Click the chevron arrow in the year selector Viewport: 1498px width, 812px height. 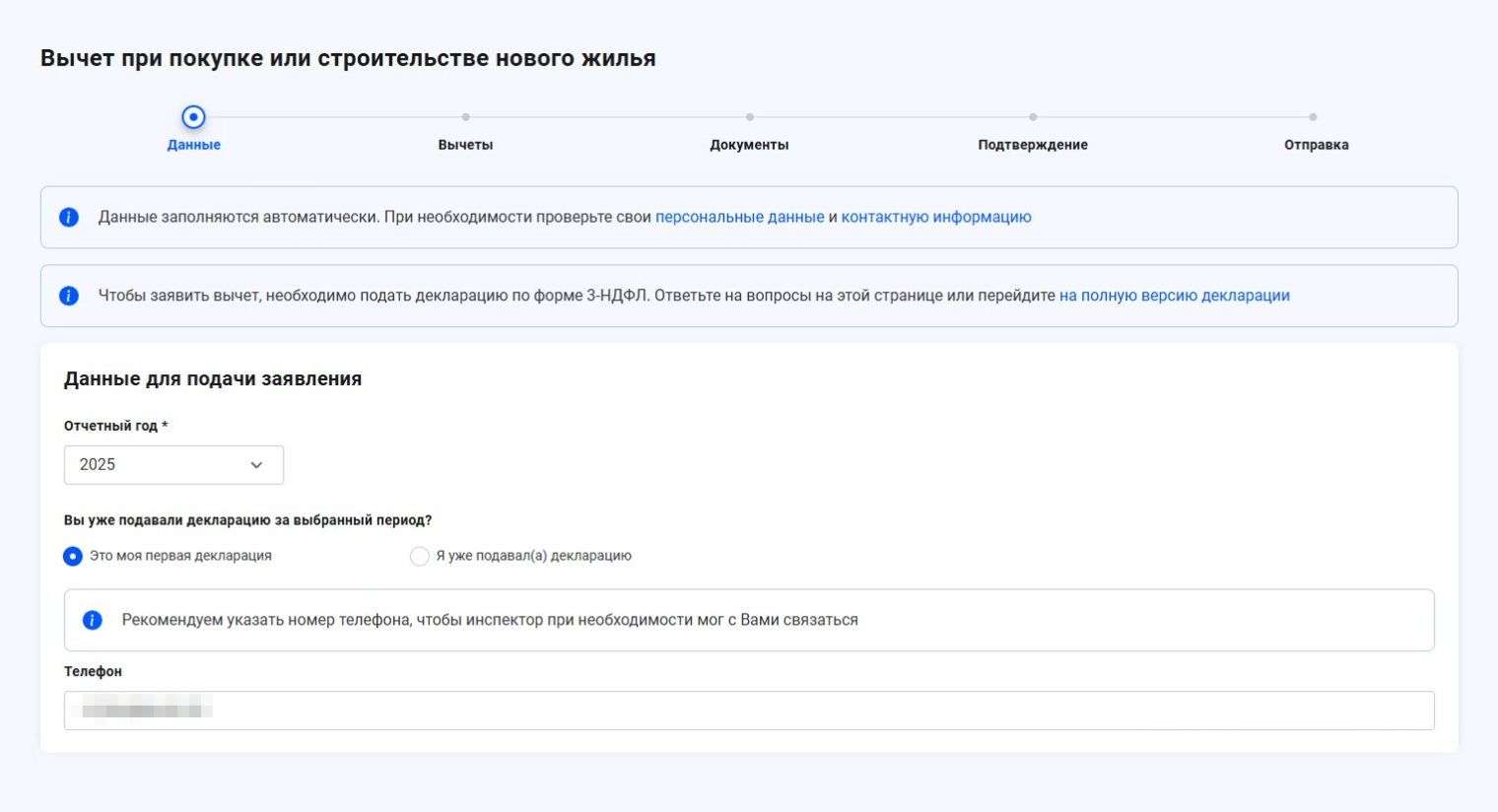coord(256,465)
